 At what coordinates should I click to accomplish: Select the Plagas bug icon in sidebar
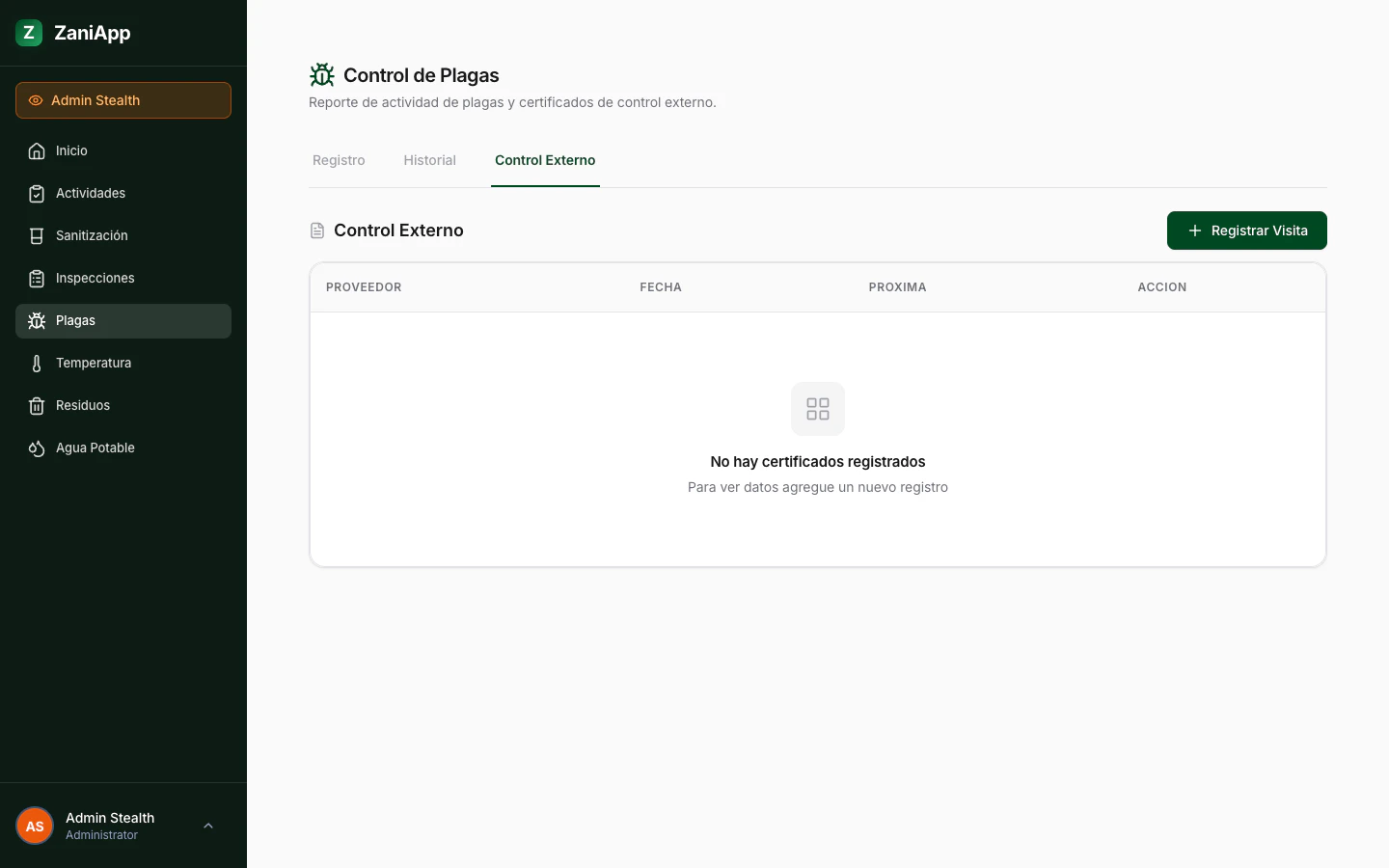pos(36,320)
